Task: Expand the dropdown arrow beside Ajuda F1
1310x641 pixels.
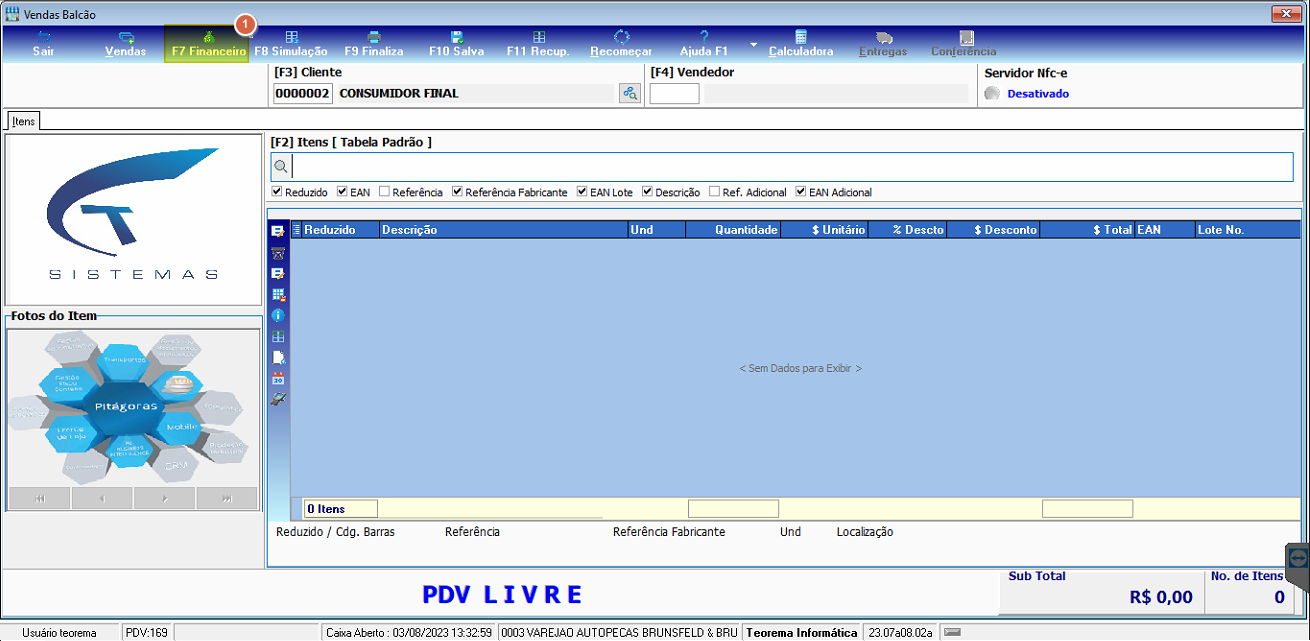Action: coord(752,45)
